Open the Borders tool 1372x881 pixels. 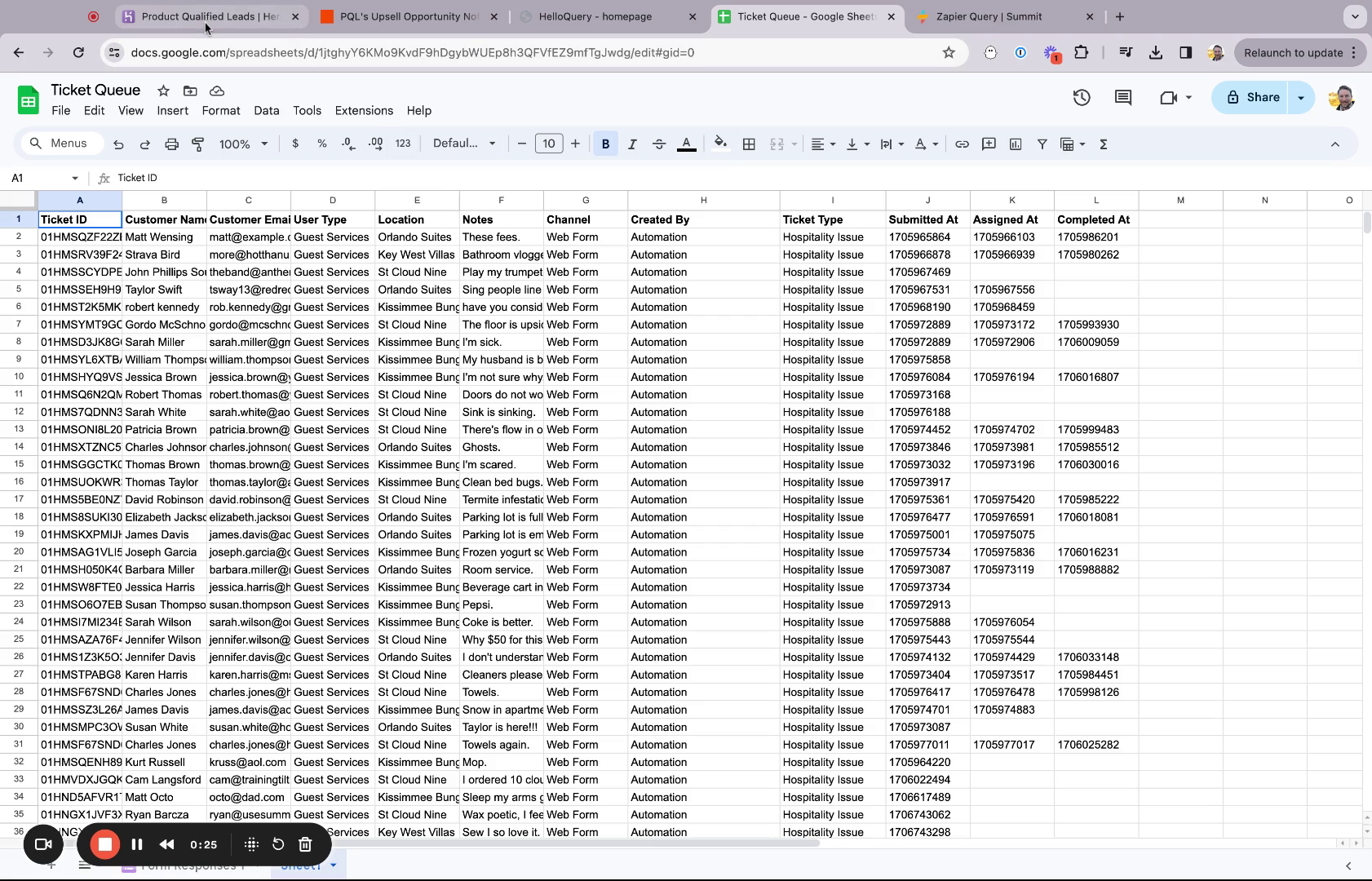749,144
